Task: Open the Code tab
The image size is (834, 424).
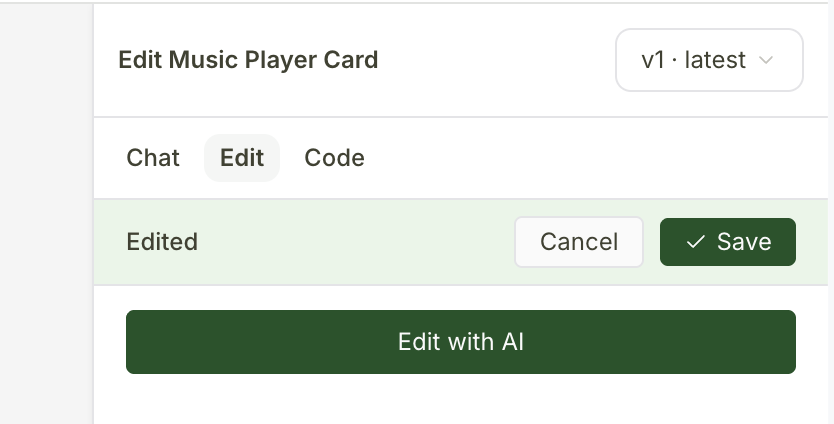Action: point(334,158)
